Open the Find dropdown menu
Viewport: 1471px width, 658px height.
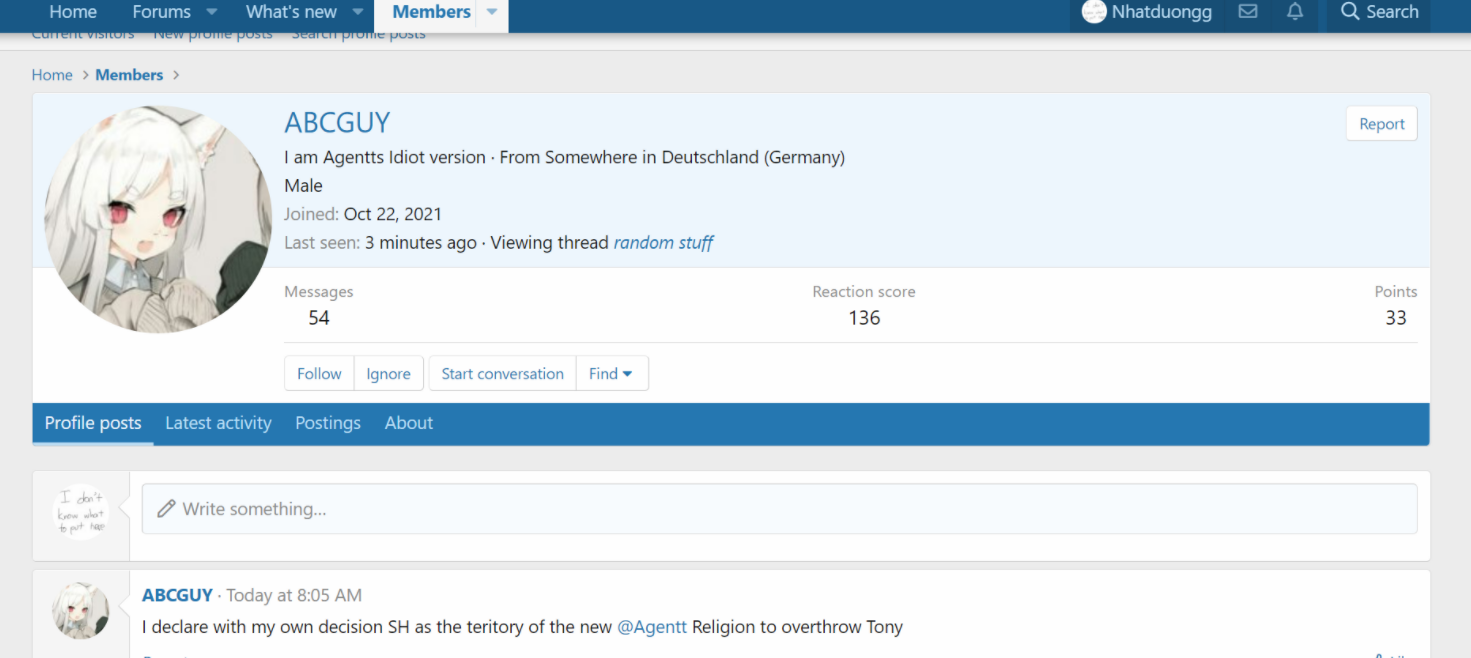tap(611, 374)
